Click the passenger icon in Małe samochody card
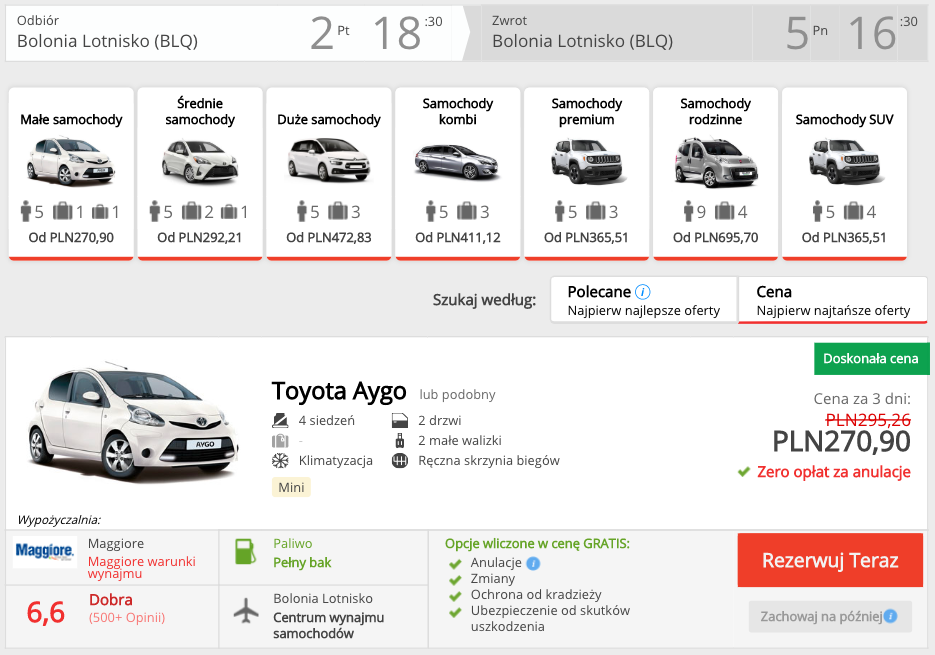 click(x=26, y=211)
